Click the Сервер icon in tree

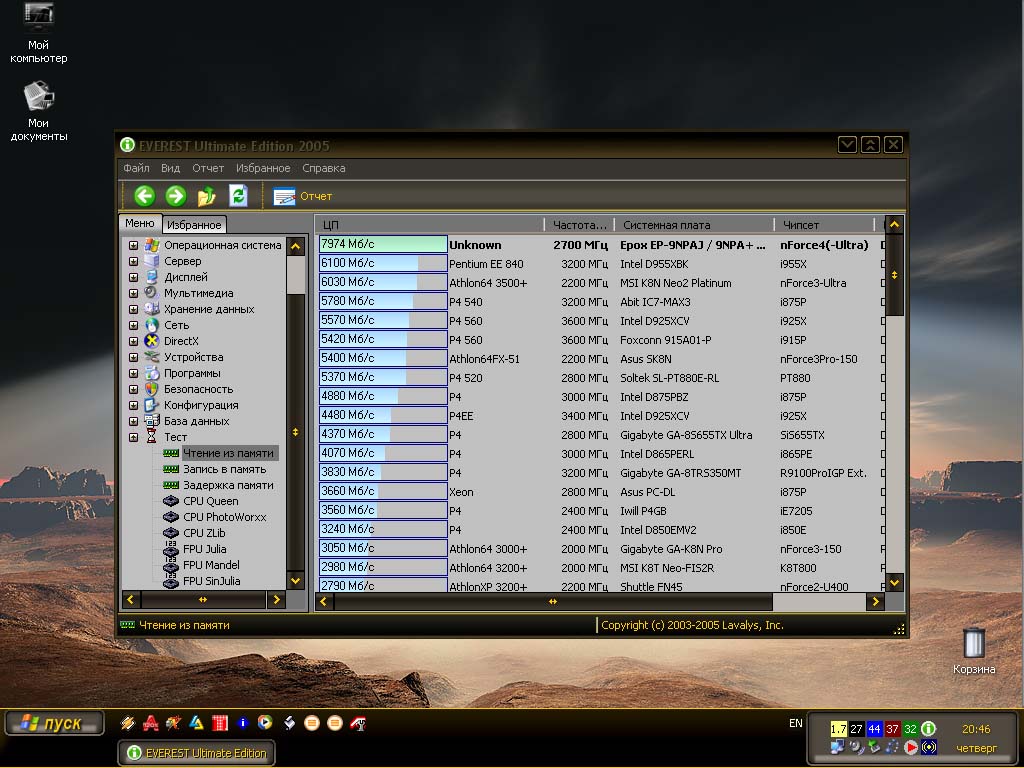click(152, 261)
